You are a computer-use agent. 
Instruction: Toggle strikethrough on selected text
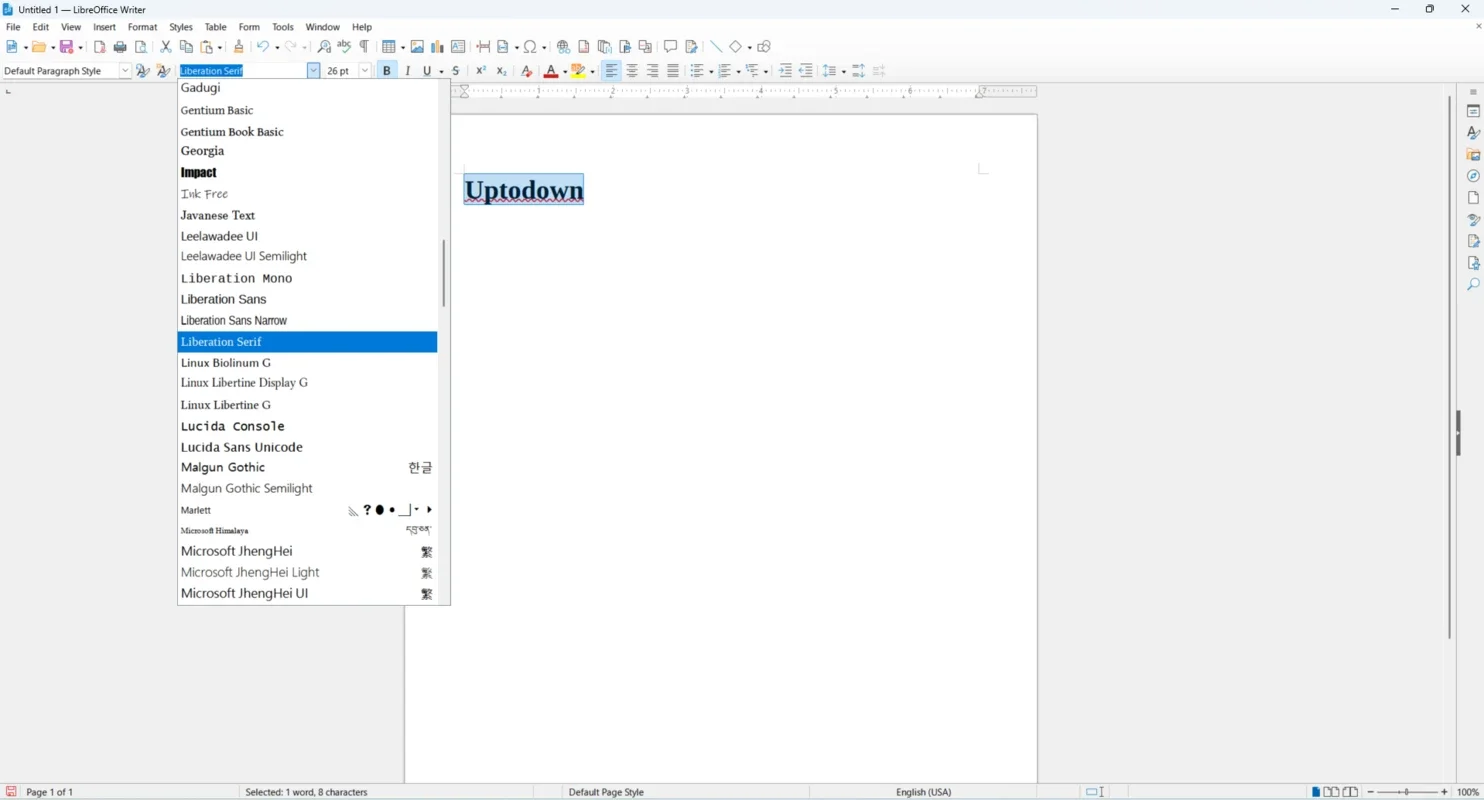click(455, 70)
